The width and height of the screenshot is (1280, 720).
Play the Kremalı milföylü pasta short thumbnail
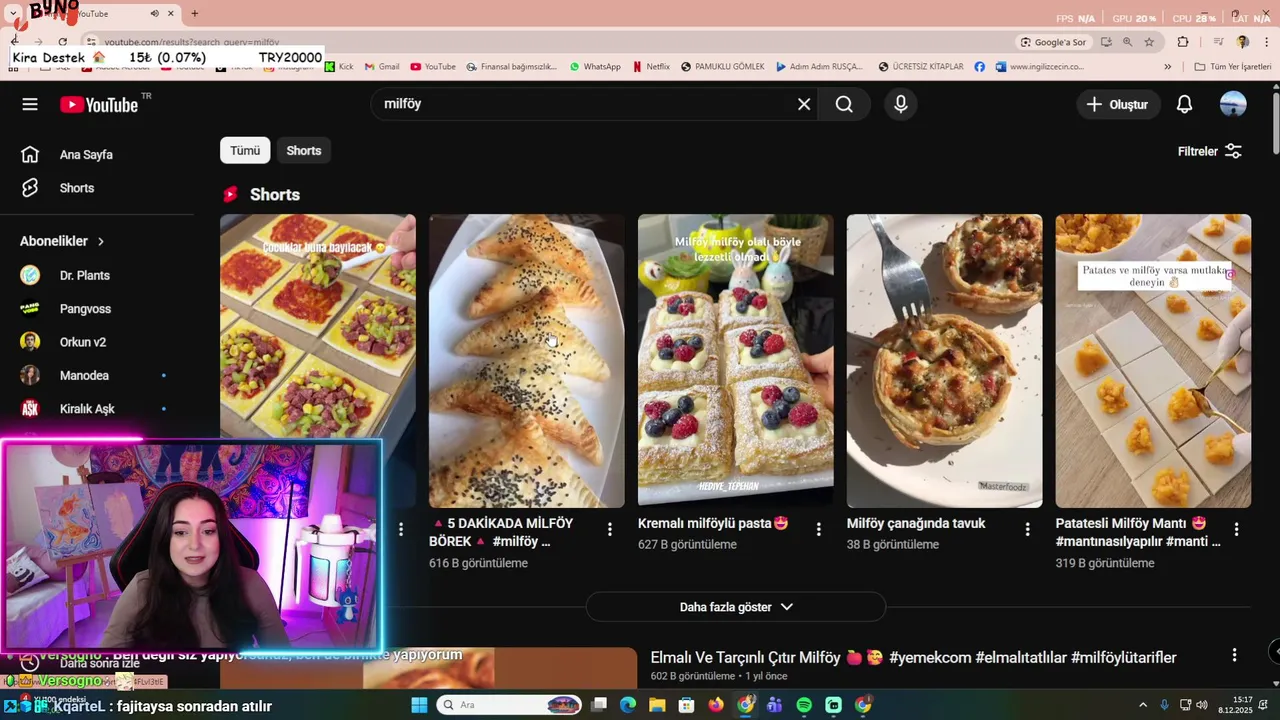click(735, 361)
